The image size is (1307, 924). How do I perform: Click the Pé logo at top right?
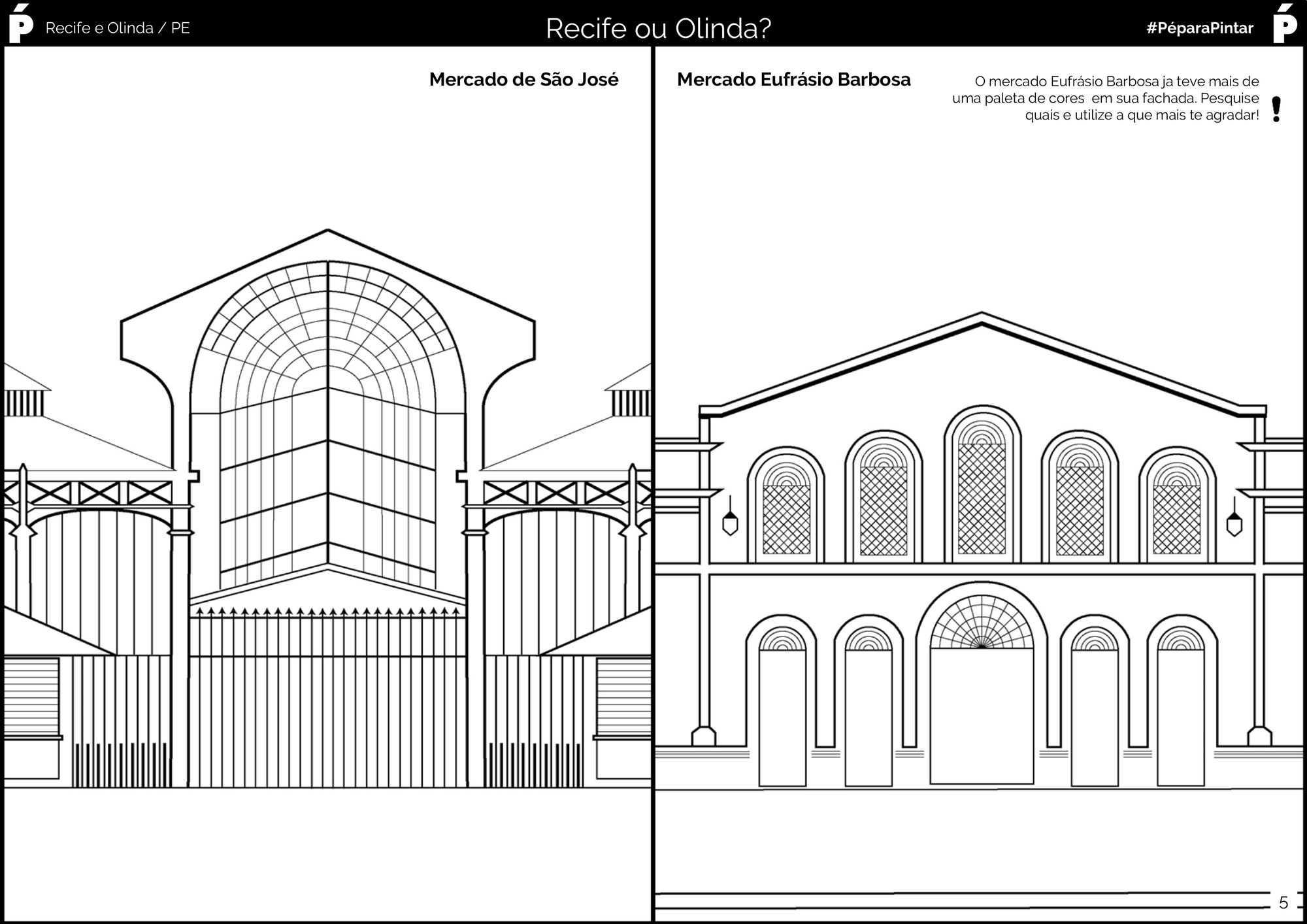coord(1285,24)
